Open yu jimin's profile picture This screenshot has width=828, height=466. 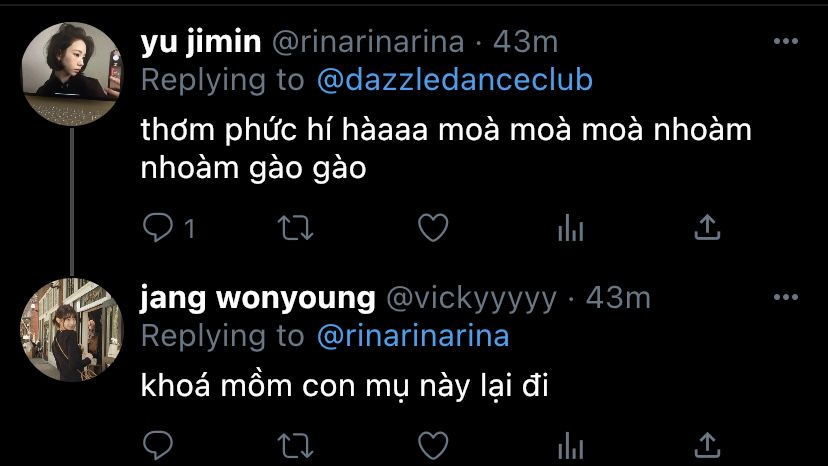tap(72, 73)
